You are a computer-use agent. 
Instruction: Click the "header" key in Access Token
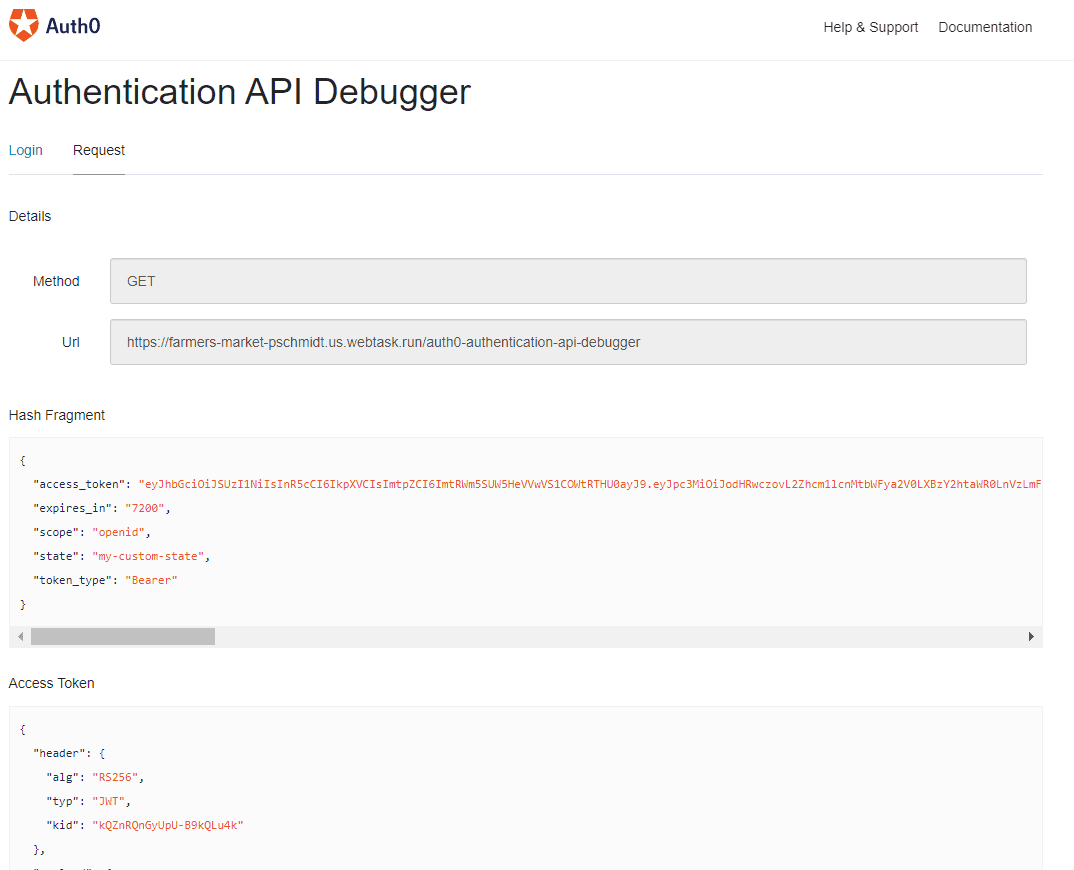(59, 754)
